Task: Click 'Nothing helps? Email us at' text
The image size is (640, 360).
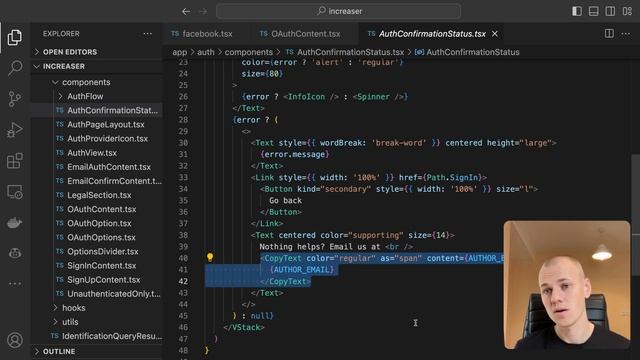Action: [x=320, y=247]
